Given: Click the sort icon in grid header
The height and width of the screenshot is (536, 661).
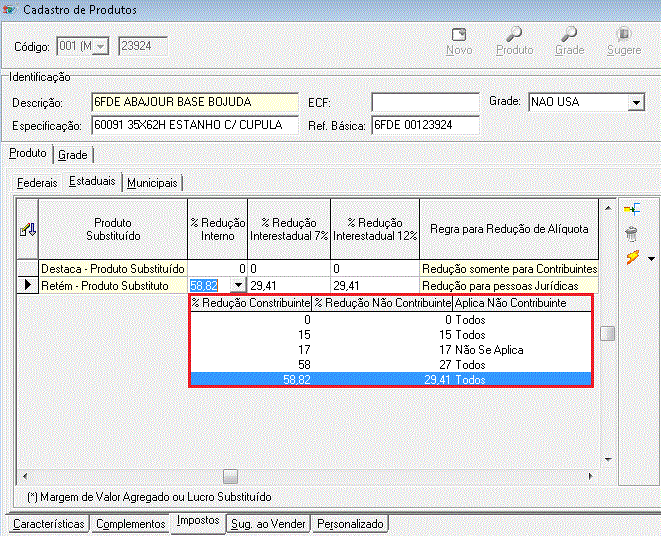Looking at the screenshot, I should pos(28,229).
